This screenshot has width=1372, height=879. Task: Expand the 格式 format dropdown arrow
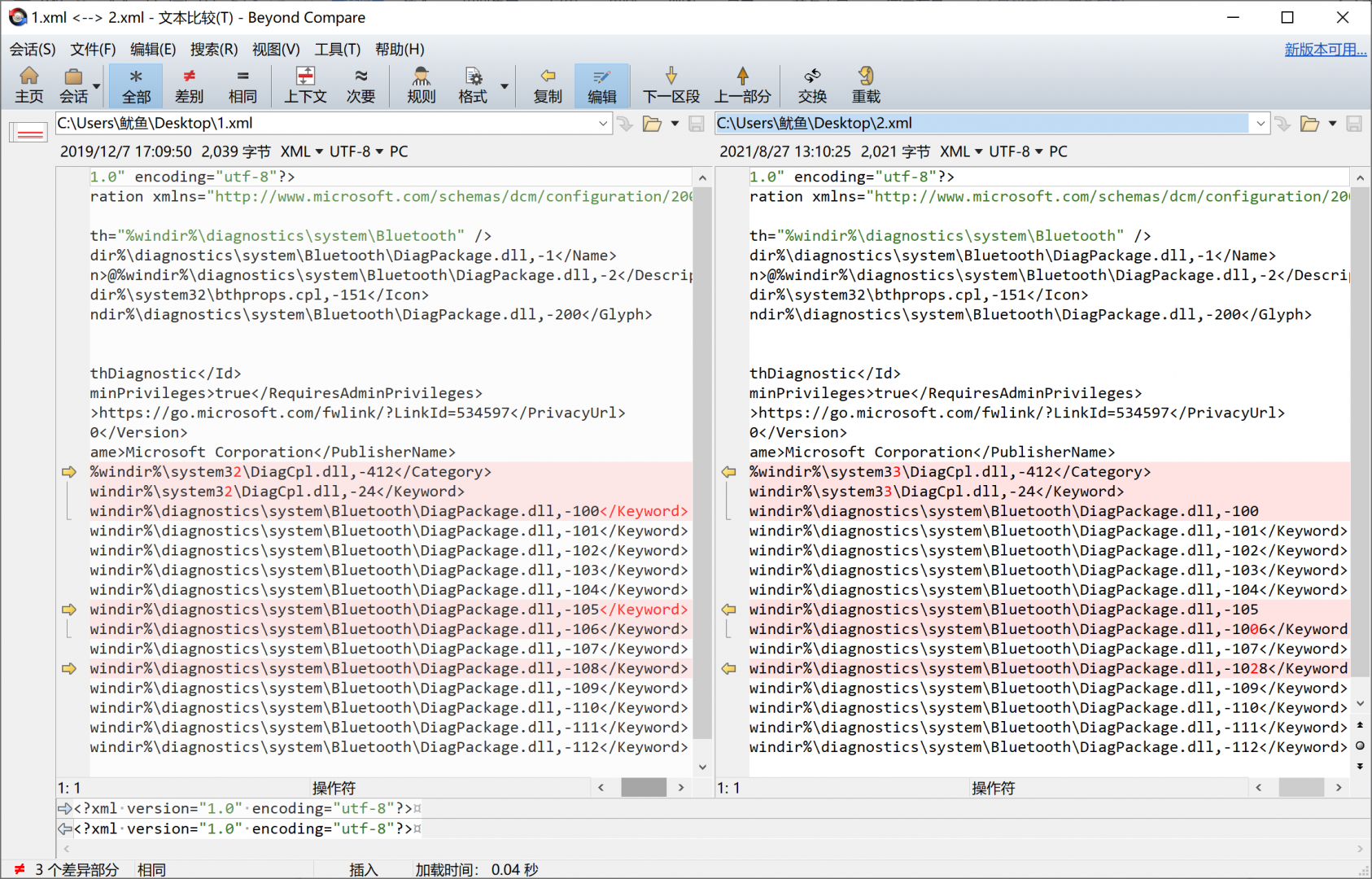[x=505, y=86]
